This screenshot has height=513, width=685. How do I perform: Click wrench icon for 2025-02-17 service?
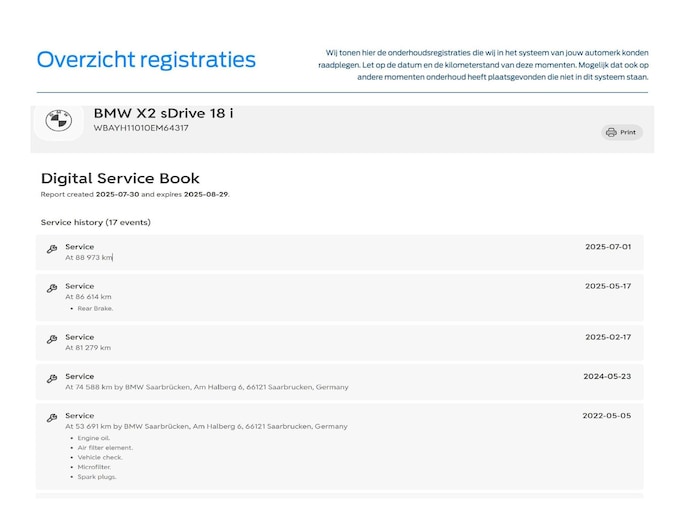click(52, 340)
